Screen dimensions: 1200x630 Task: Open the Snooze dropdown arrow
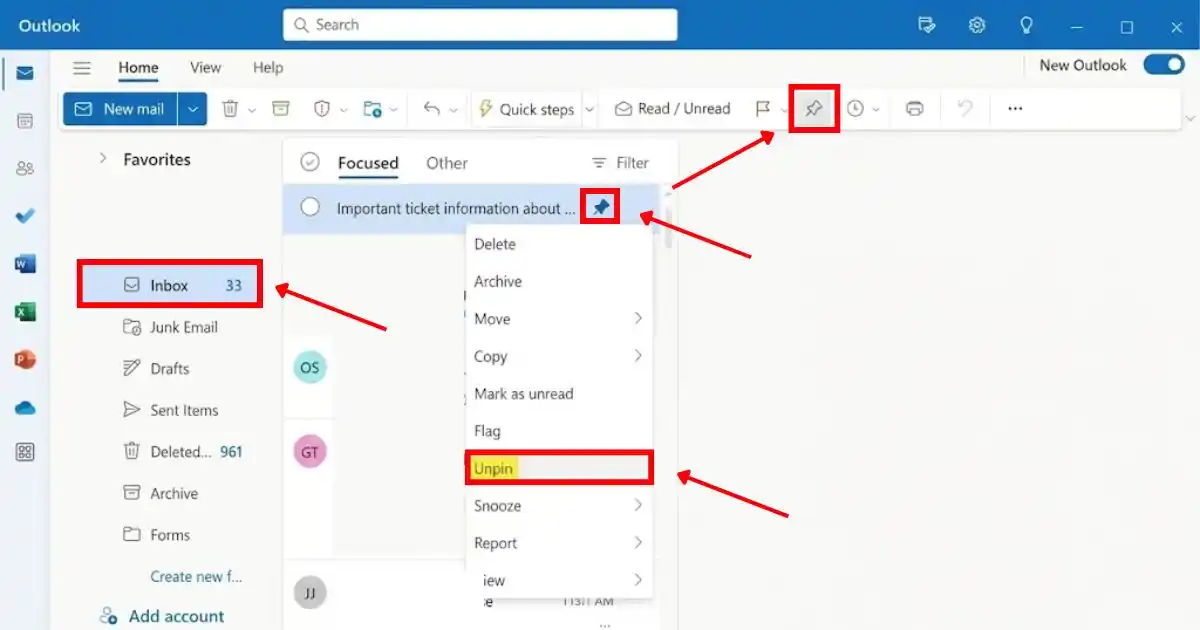(x=877, y=110)
